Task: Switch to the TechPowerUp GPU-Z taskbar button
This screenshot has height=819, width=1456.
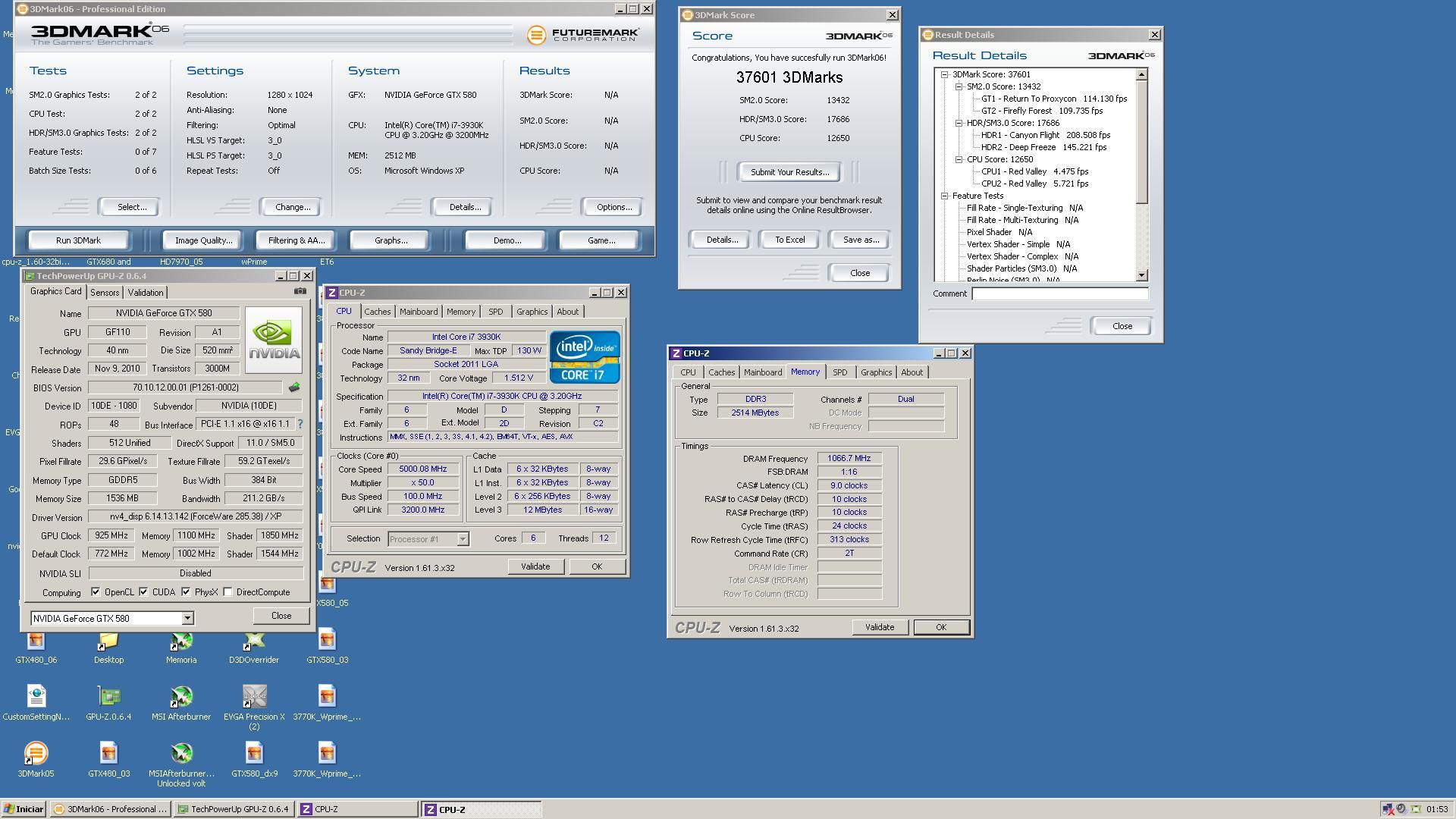Action: point(234,809)
